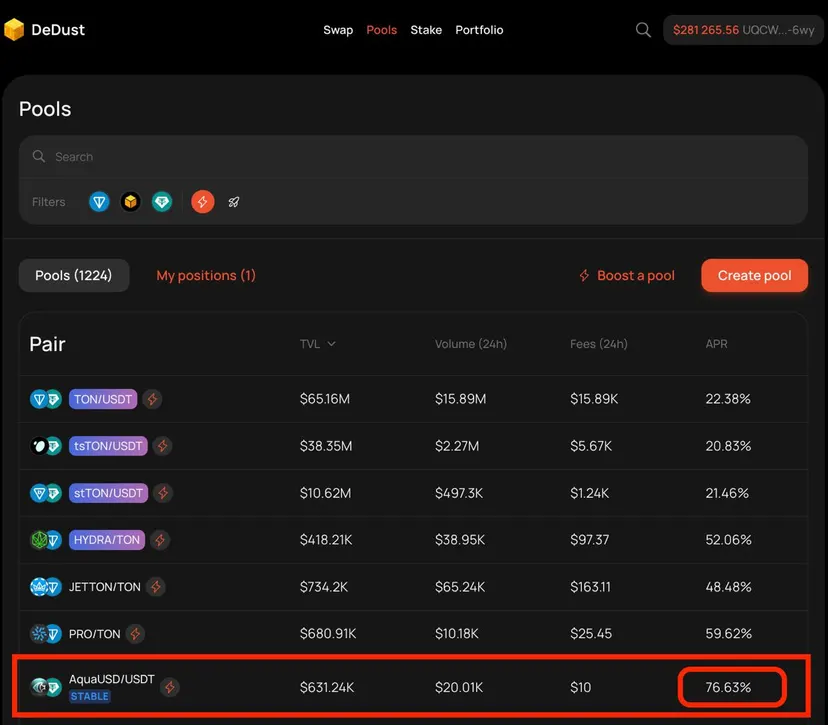Click the $631.24K TVL value
The height and width of the screenshot is (725, 828).
coord(327,688)
